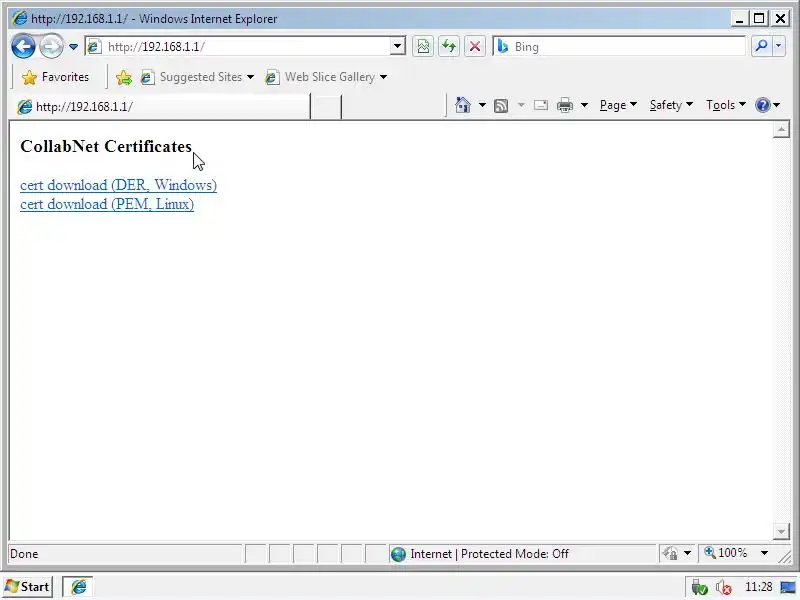
Task: Open the Suggested Sites link
Action: 191,77
